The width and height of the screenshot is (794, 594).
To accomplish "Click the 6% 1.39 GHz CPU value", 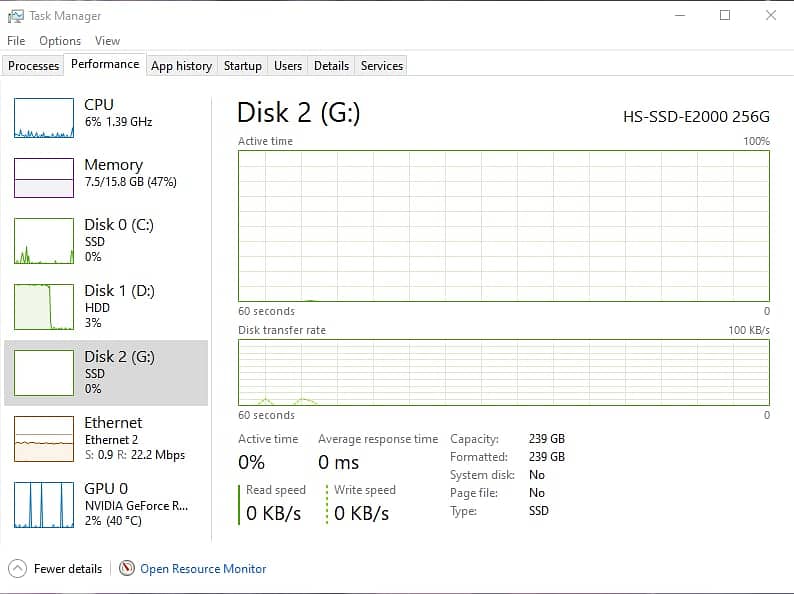I will 118,122.
